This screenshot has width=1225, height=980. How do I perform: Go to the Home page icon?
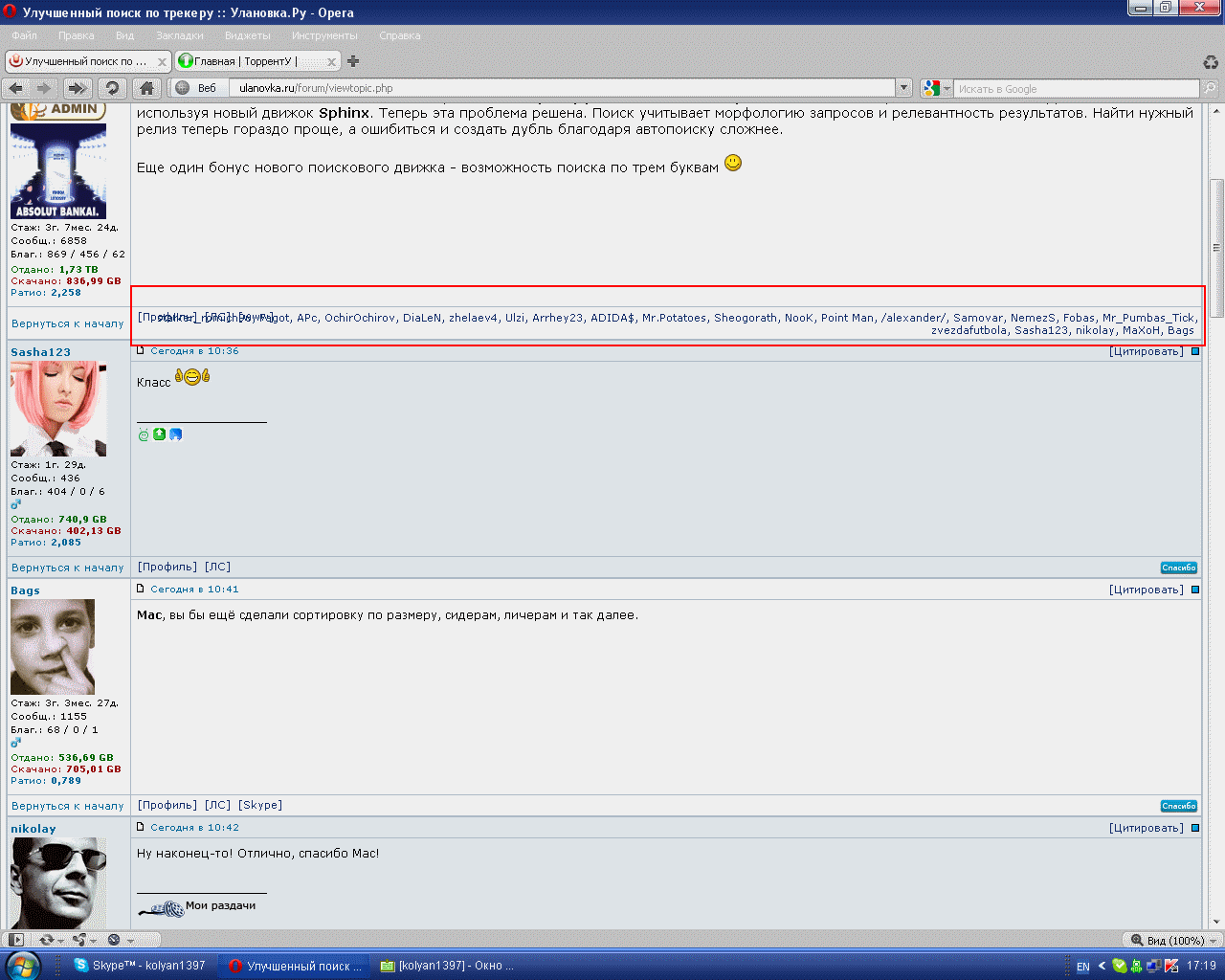point(145,88)
